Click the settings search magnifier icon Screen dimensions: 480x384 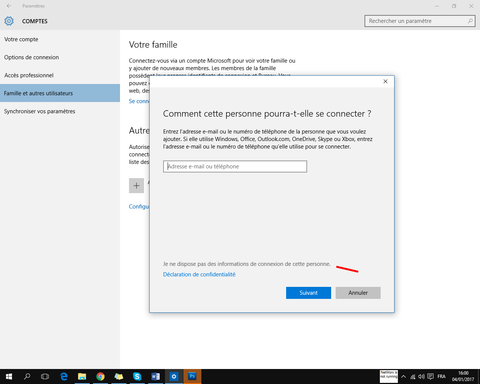470,21
